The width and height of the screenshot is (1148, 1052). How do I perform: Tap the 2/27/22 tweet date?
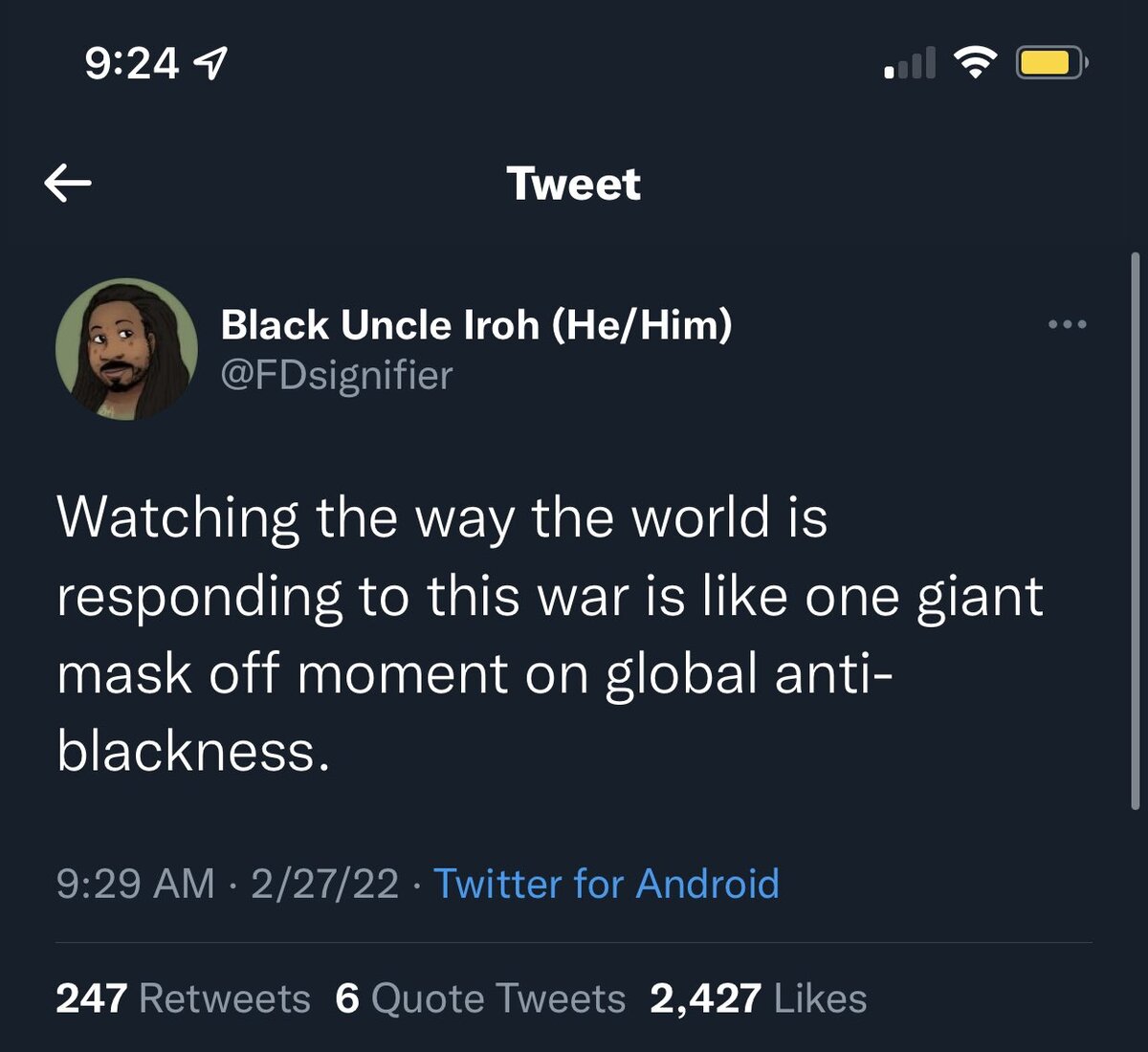point(324,884)
